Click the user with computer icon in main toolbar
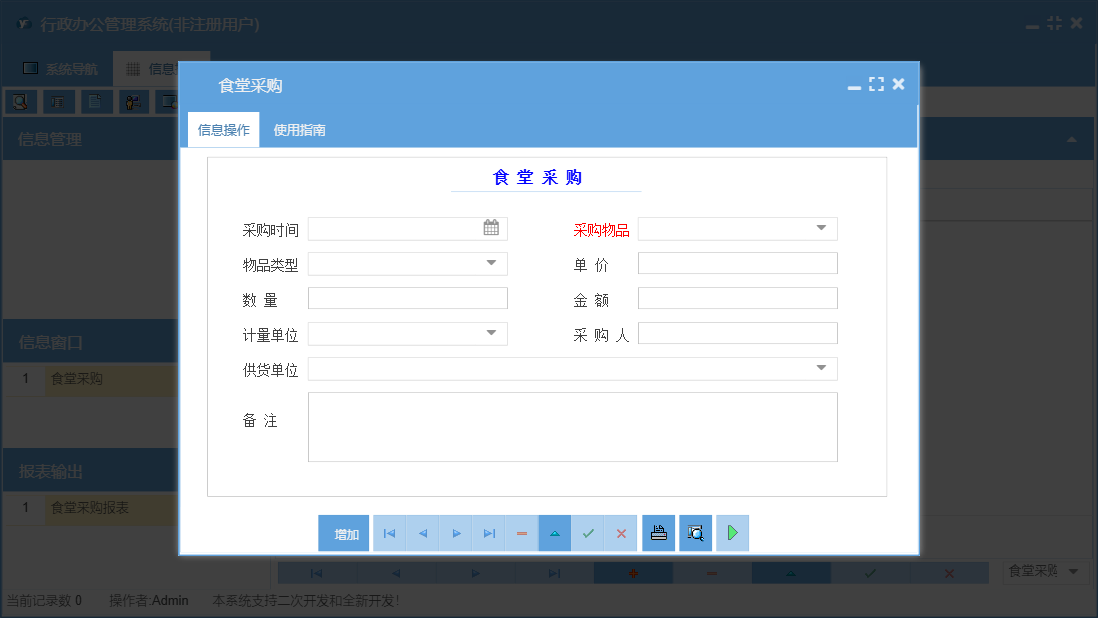Image resolution: width=1098 pixels, height=618 pixels. coord(133,102)
